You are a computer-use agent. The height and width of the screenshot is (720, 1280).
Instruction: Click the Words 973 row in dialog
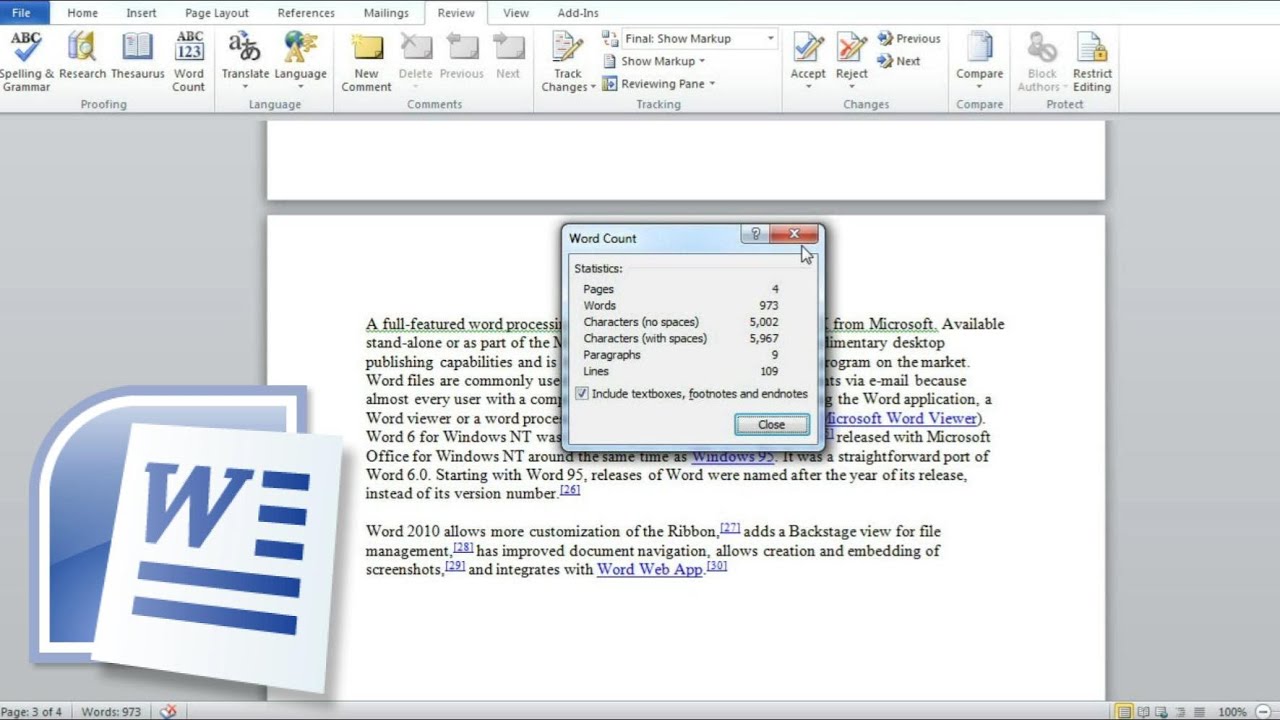(680, 305)
